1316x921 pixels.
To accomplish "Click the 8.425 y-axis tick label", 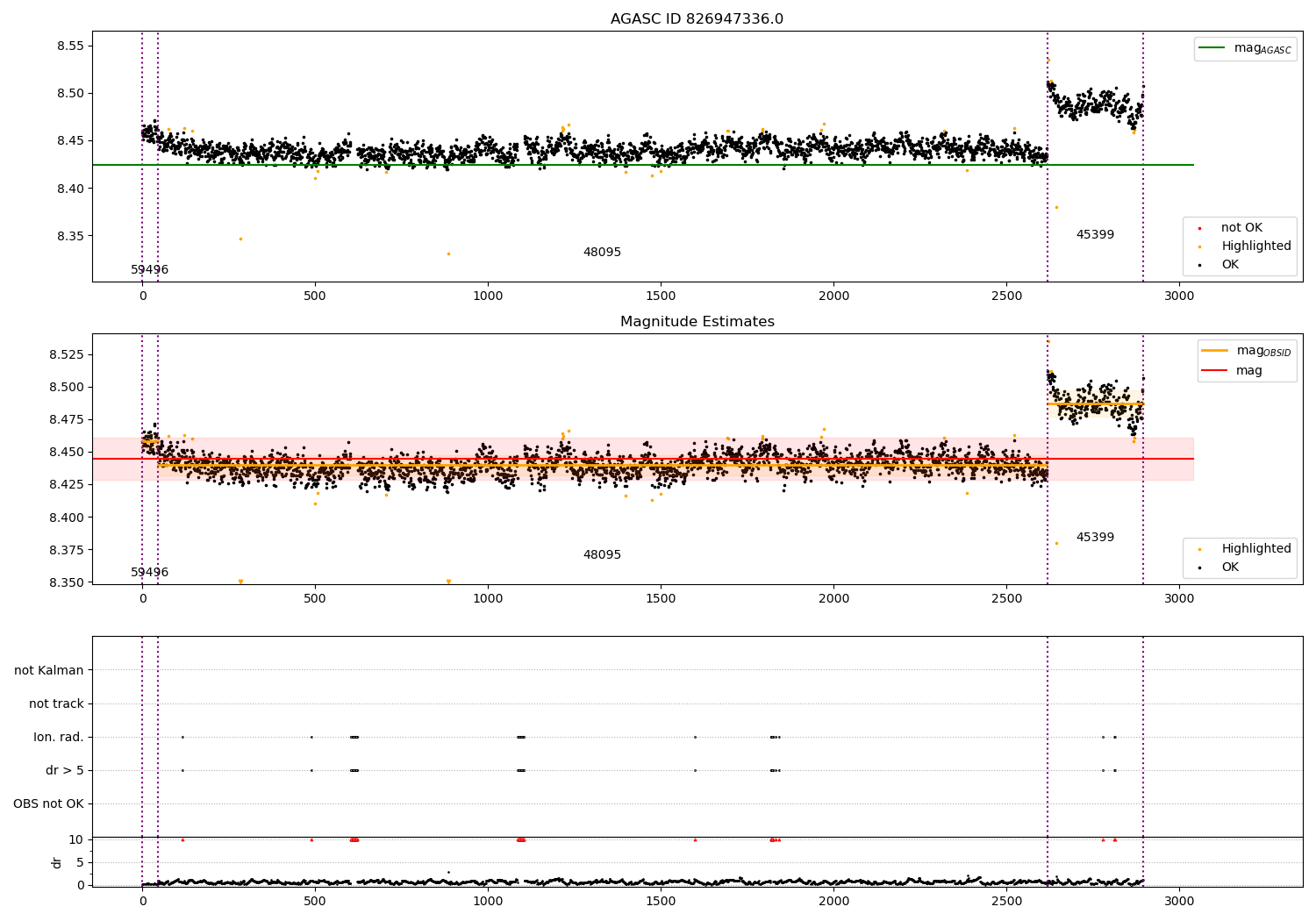I will point(67,485).
